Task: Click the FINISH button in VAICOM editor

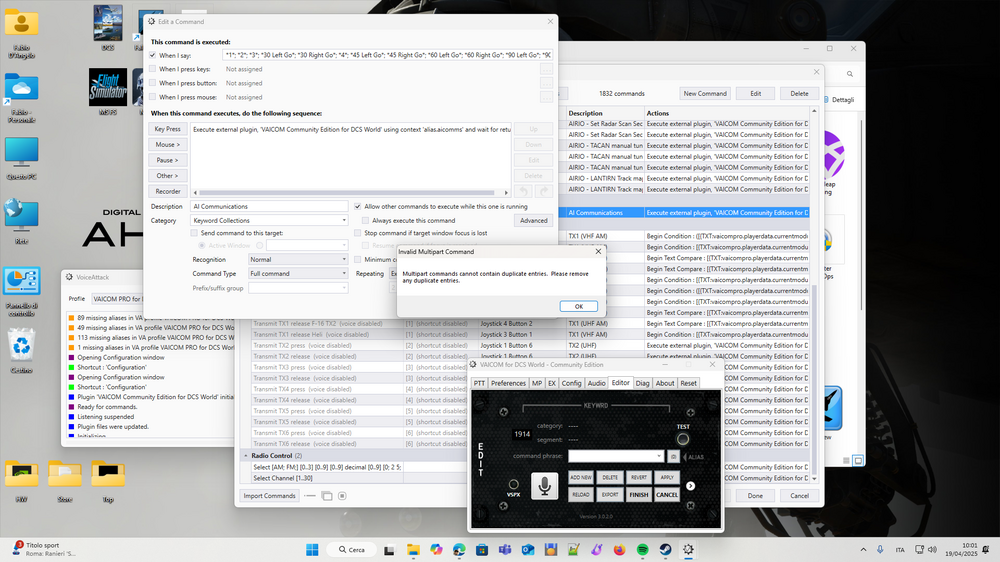Action: [638, 495]
